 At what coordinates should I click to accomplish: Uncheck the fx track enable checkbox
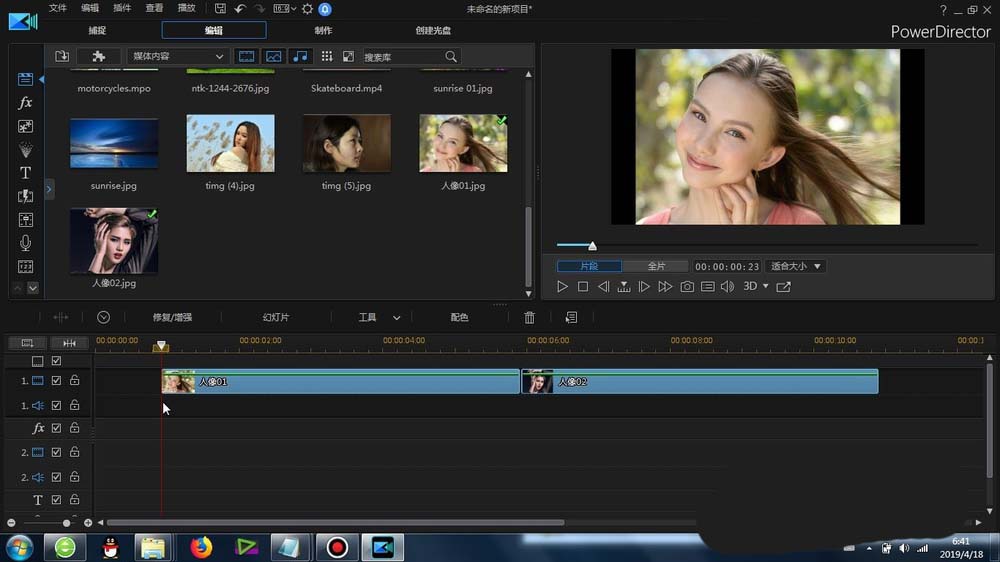[x=57, y=428]
